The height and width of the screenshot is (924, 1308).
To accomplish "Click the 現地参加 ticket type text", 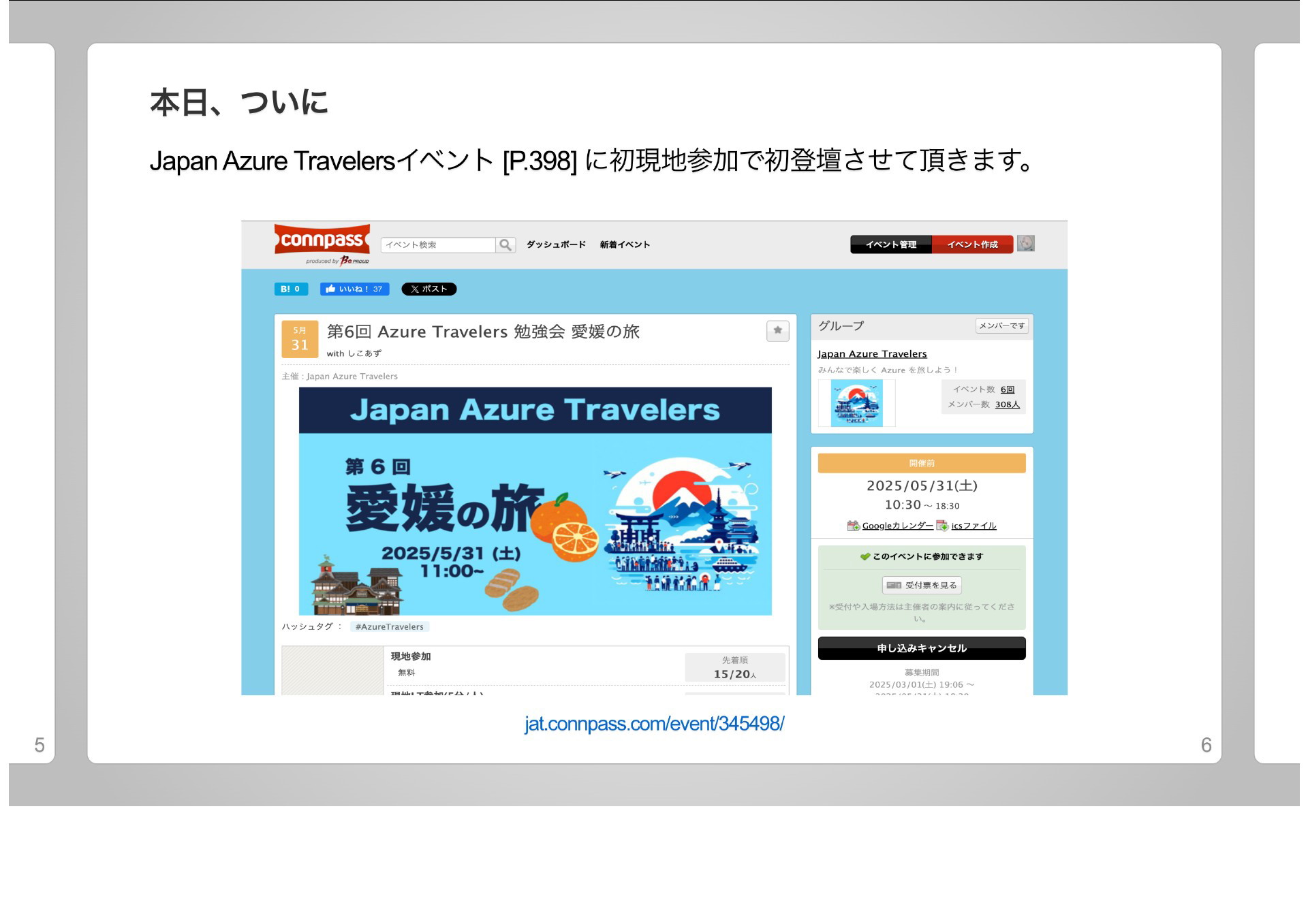I will (411, 656).
